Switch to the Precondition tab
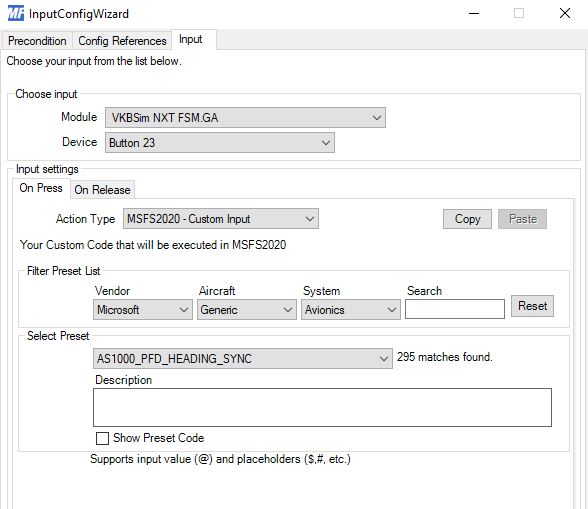Viewport: 588px width, 509px height. 37,41
